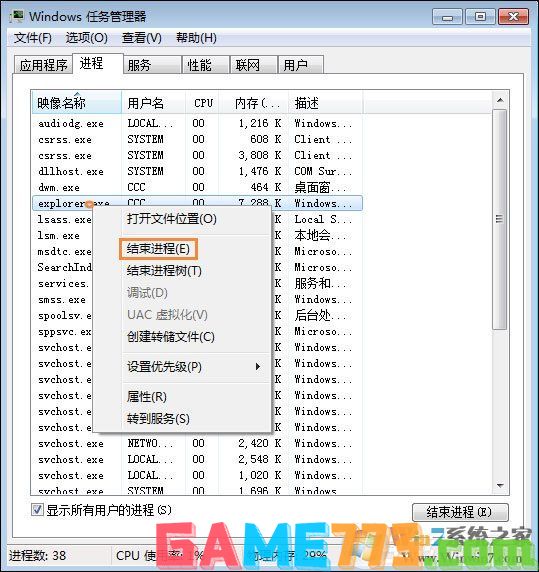Viewport: 539px width, 572px height.
Task: Click the Task Manager title bar icon
Action: coord(17,16)
